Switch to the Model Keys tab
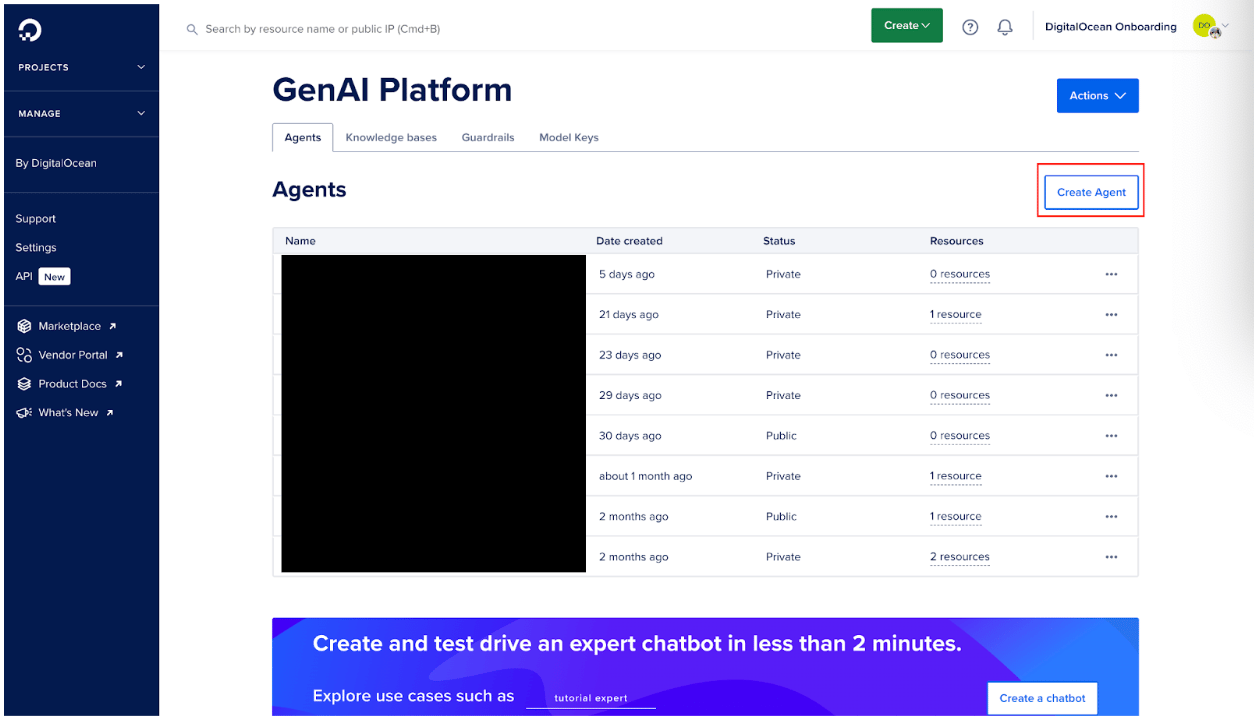 (x=569, y=138)
